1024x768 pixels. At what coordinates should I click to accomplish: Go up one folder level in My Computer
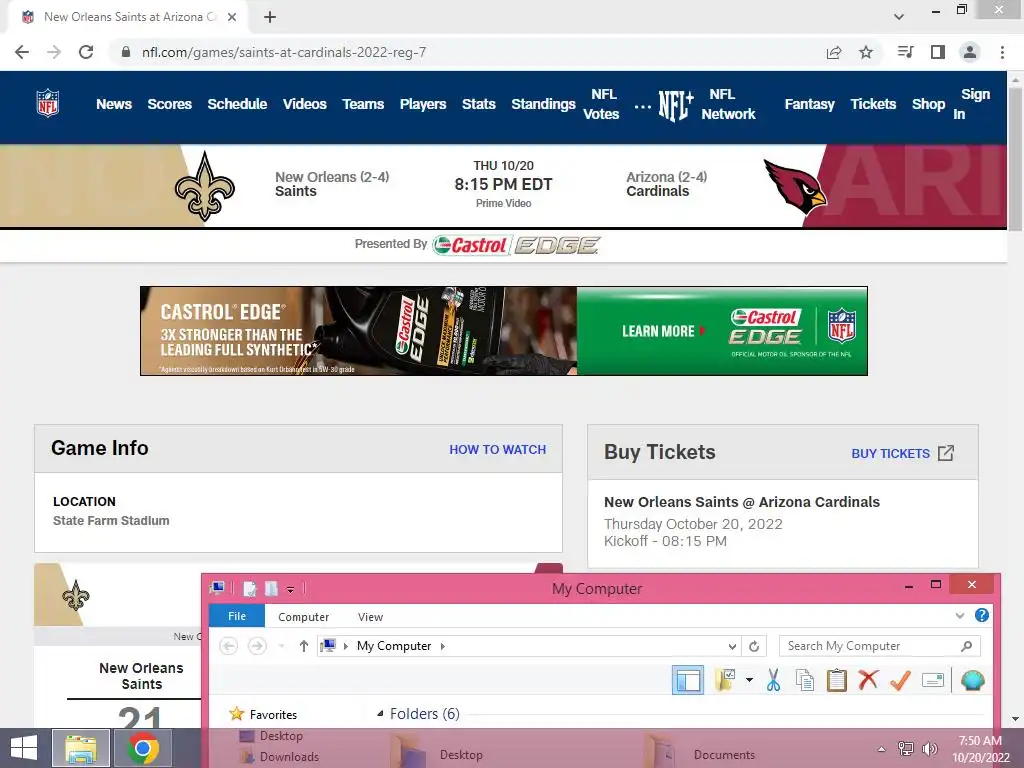click(x=304, y=647)
